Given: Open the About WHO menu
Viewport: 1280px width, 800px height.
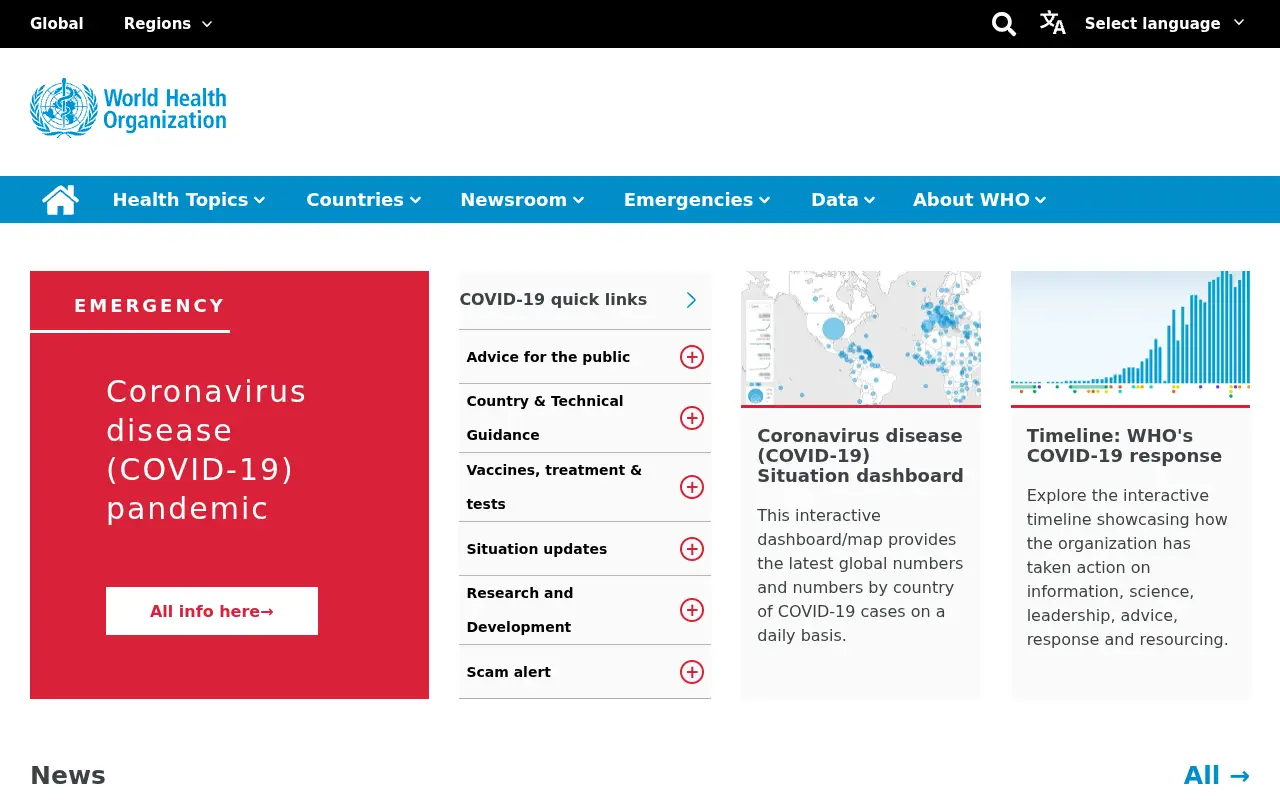Looking at the screenshot, I should (x=980, y=200).
